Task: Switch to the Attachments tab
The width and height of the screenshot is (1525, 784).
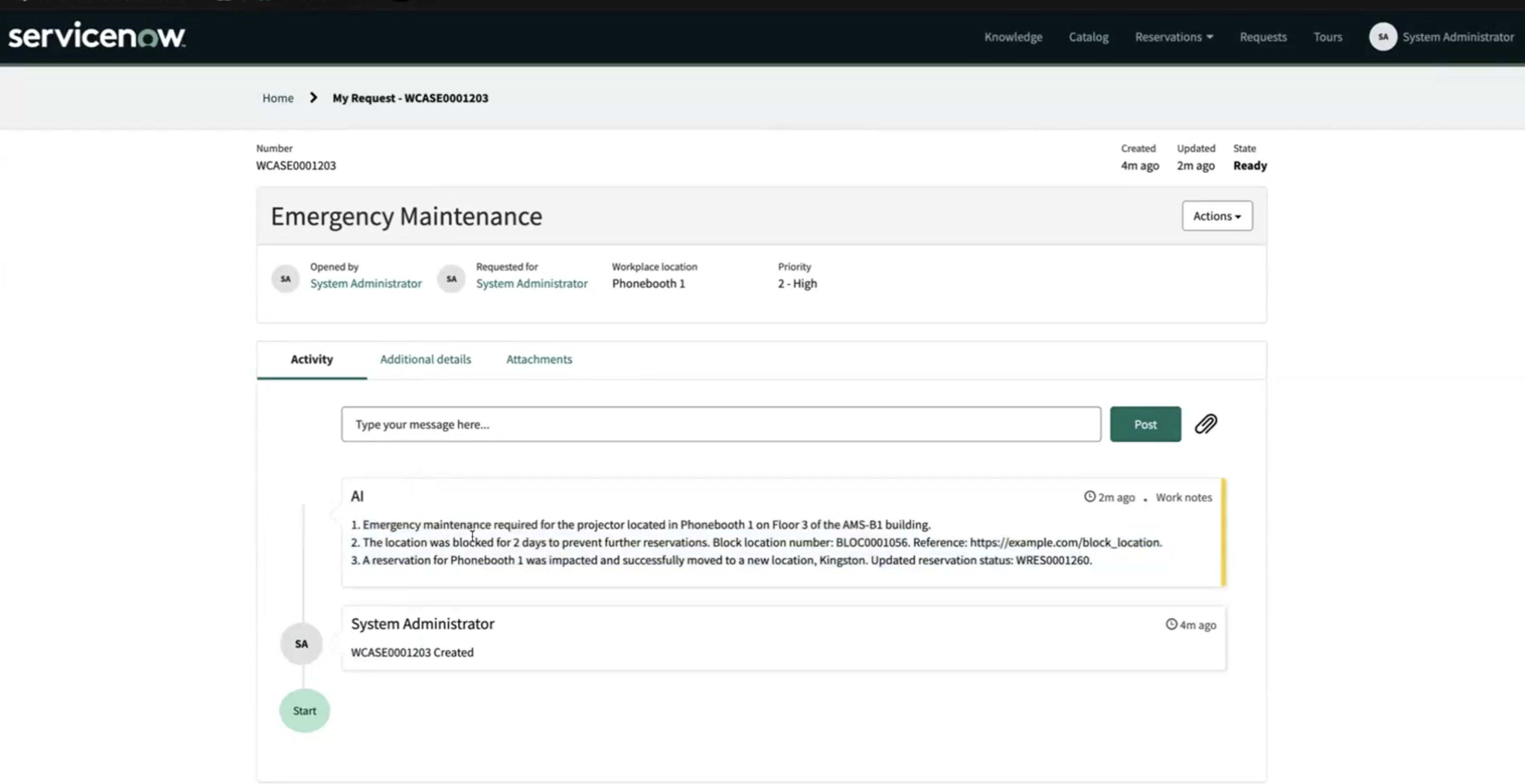Action: pyautogui.click(x=539, y=359)
